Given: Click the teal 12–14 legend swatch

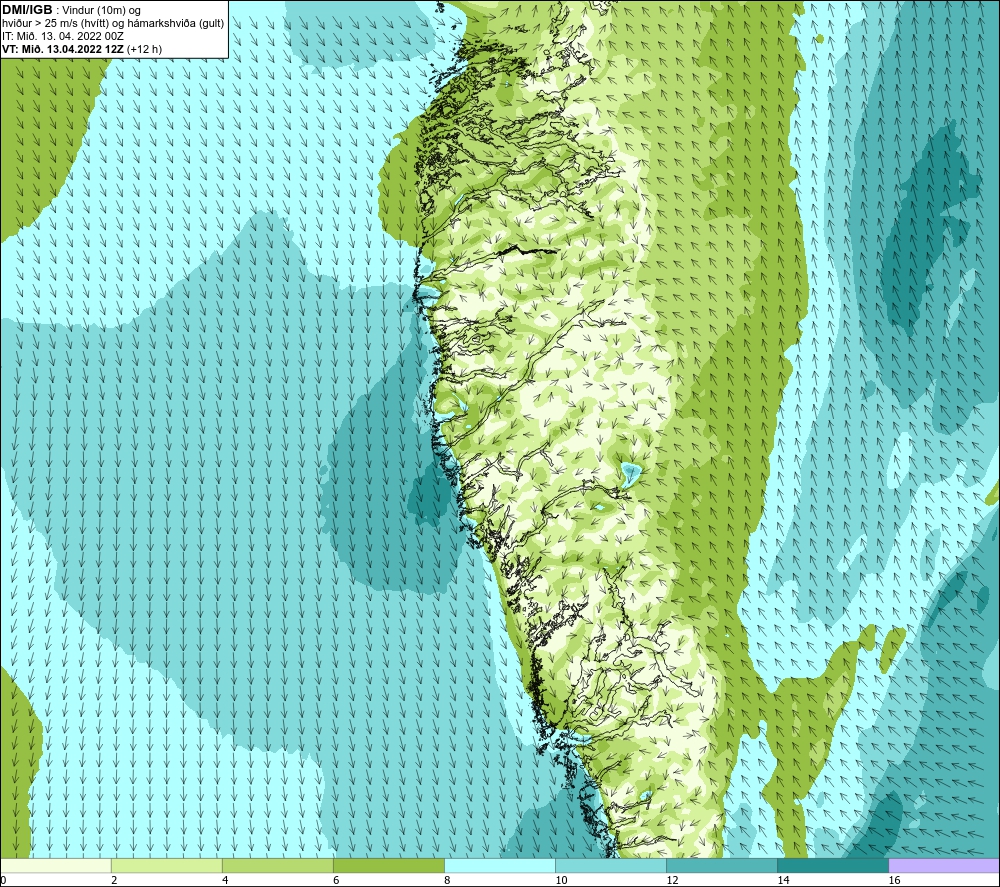Looking at the screenshot, I should coord(721,866).
